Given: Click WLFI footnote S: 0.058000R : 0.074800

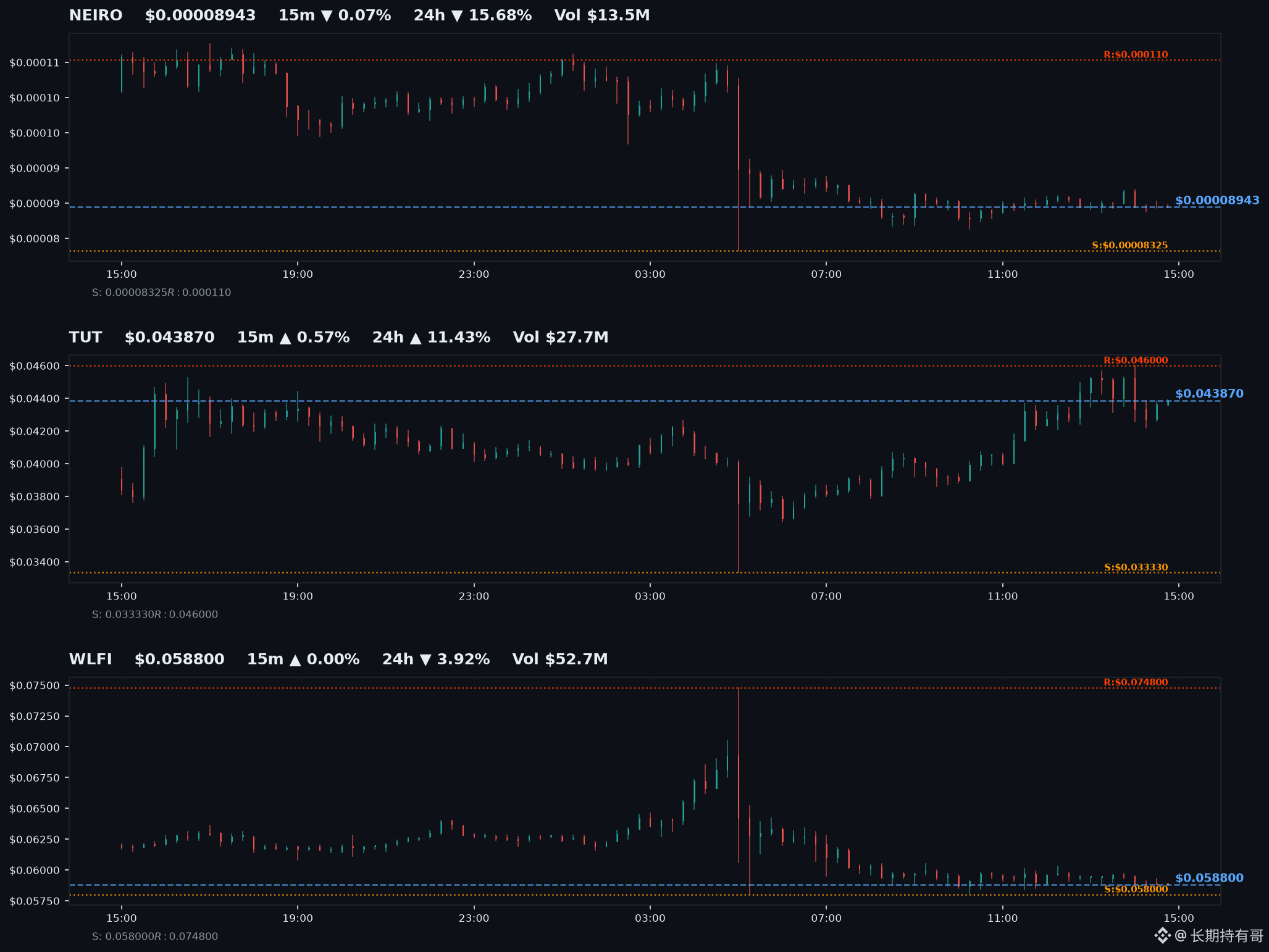Looking at the screenshot, I should (x=154, y=937).
